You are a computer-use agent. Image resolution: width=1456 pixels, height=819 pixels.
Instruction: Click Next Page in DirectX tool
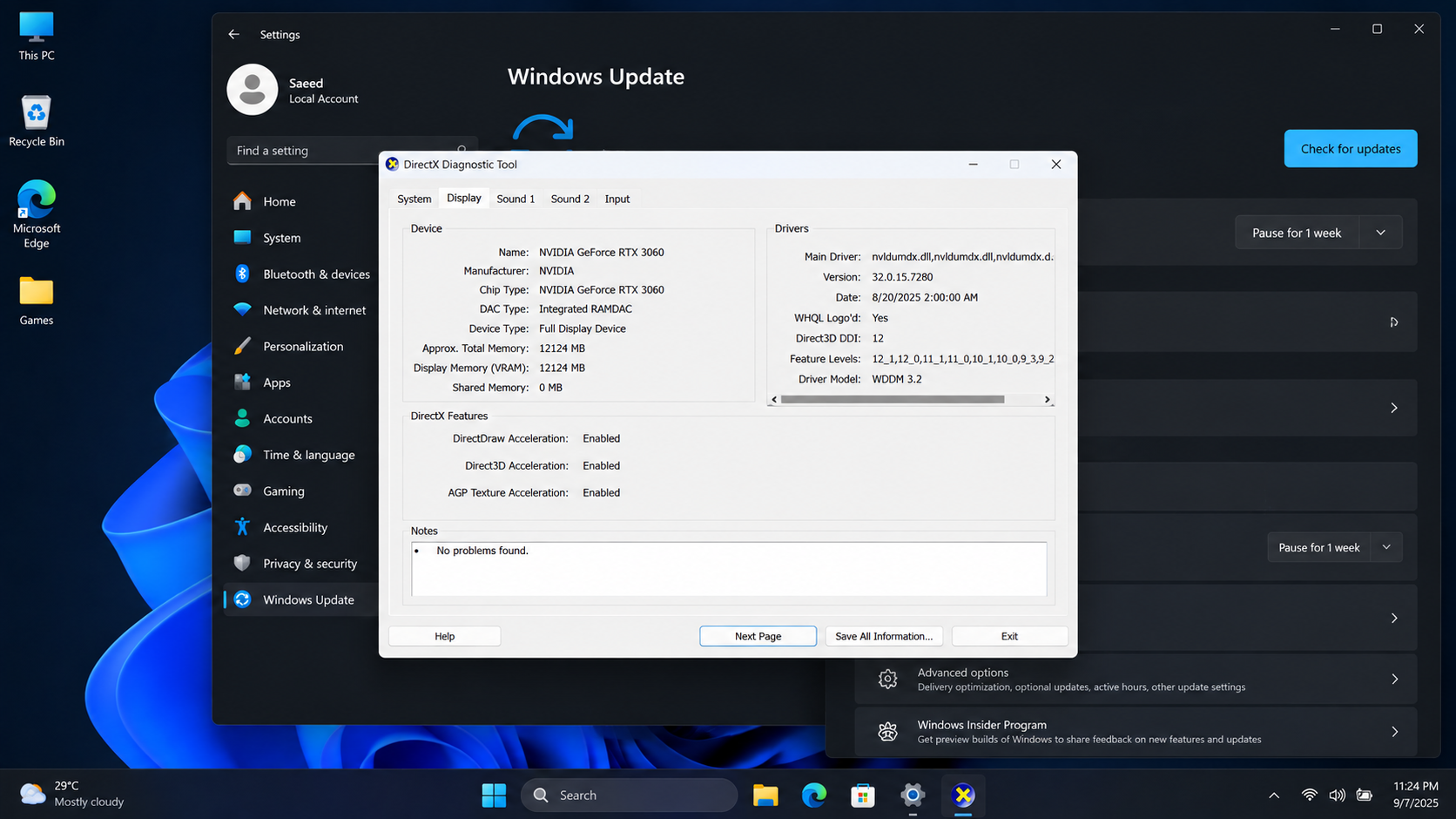[758, 636]
